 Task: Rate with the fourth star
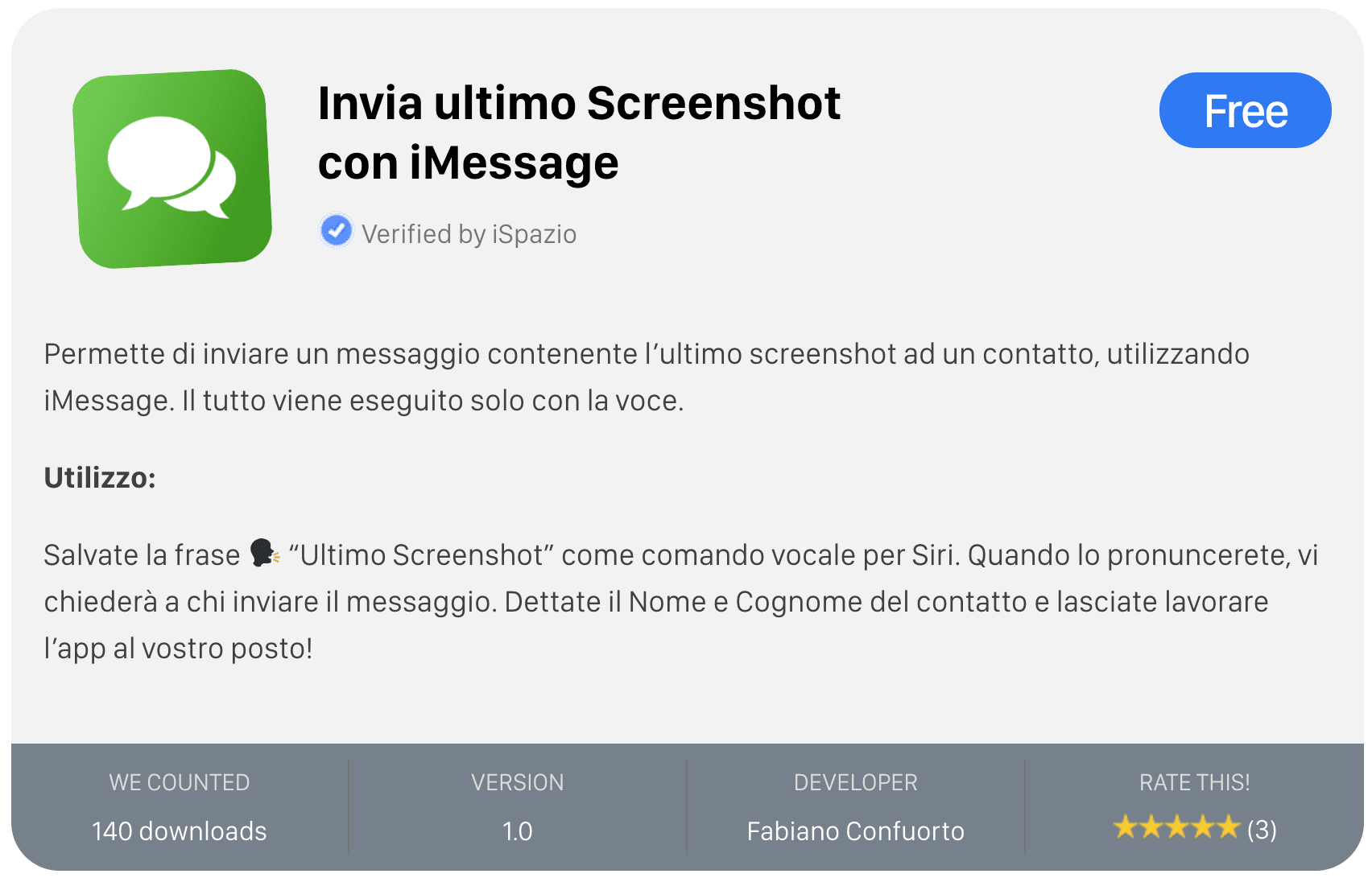1202,826
